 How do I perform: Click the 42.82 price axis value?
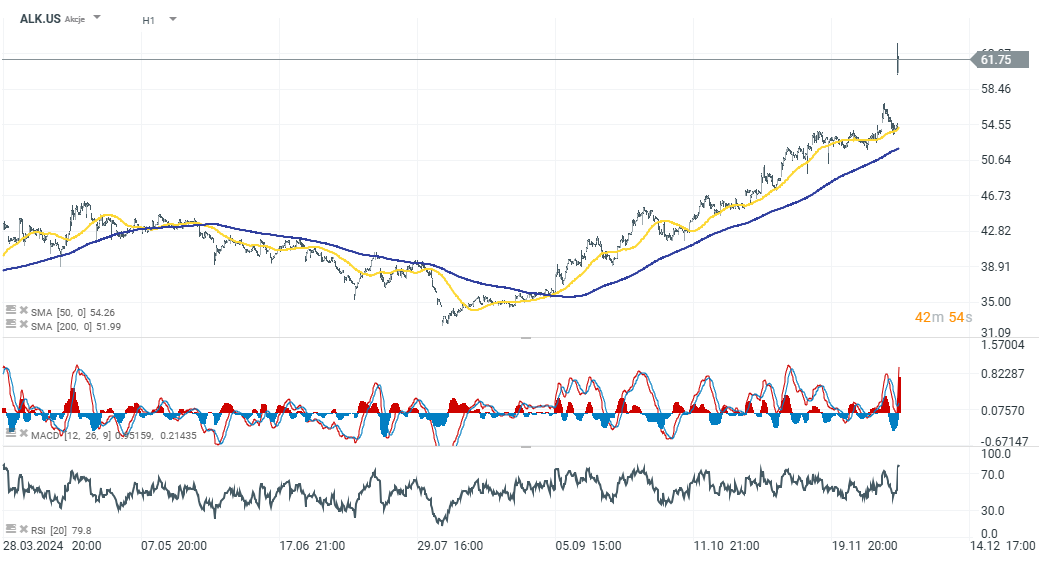[996, 231]
